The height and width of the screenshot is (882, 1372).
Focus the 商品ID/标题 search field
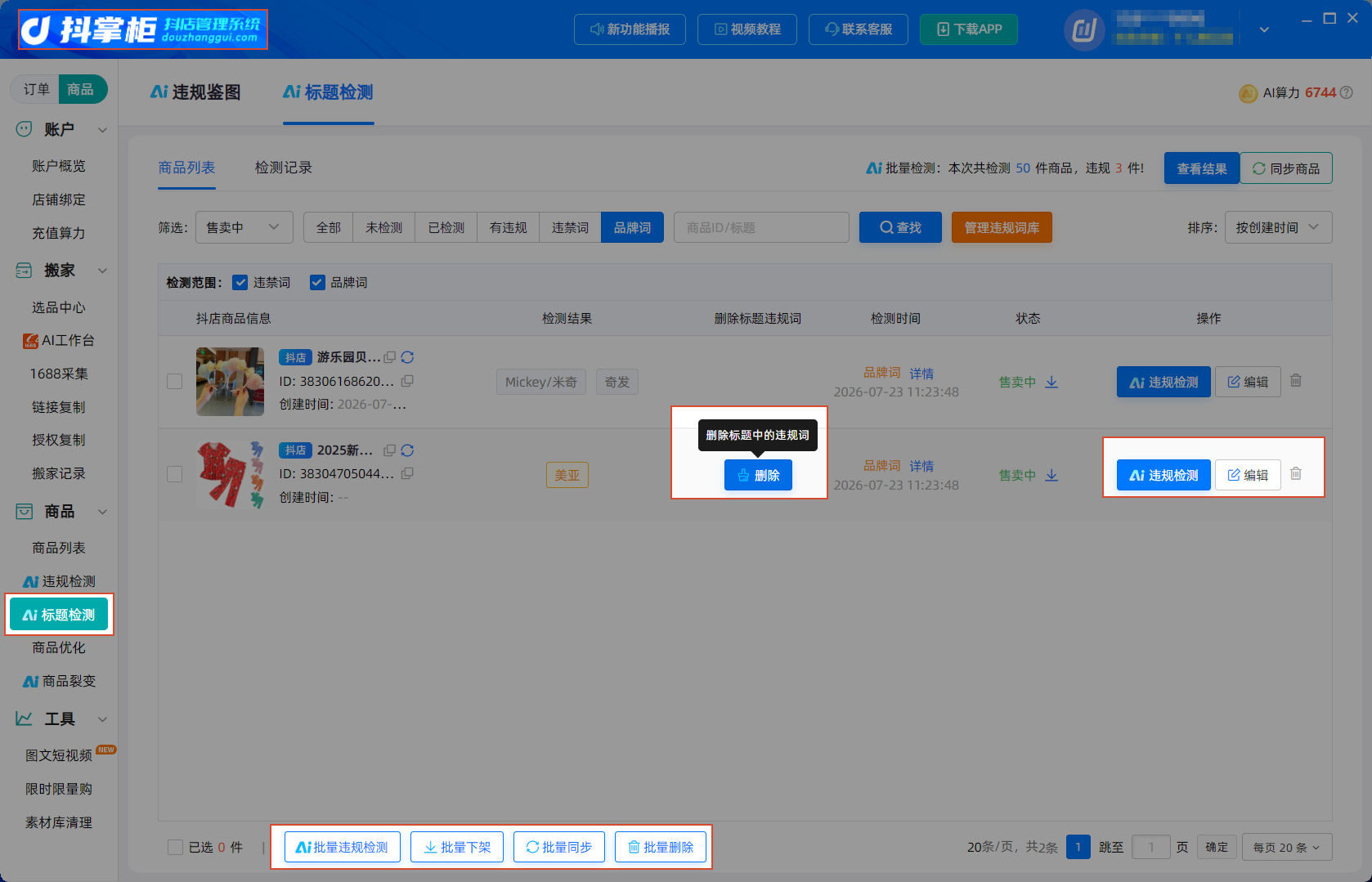point(761,227)
